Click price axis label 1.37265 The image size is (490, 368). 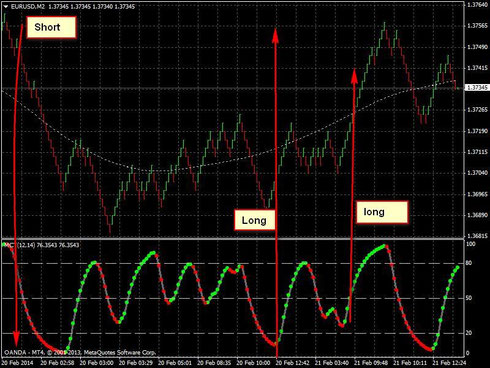477,110
